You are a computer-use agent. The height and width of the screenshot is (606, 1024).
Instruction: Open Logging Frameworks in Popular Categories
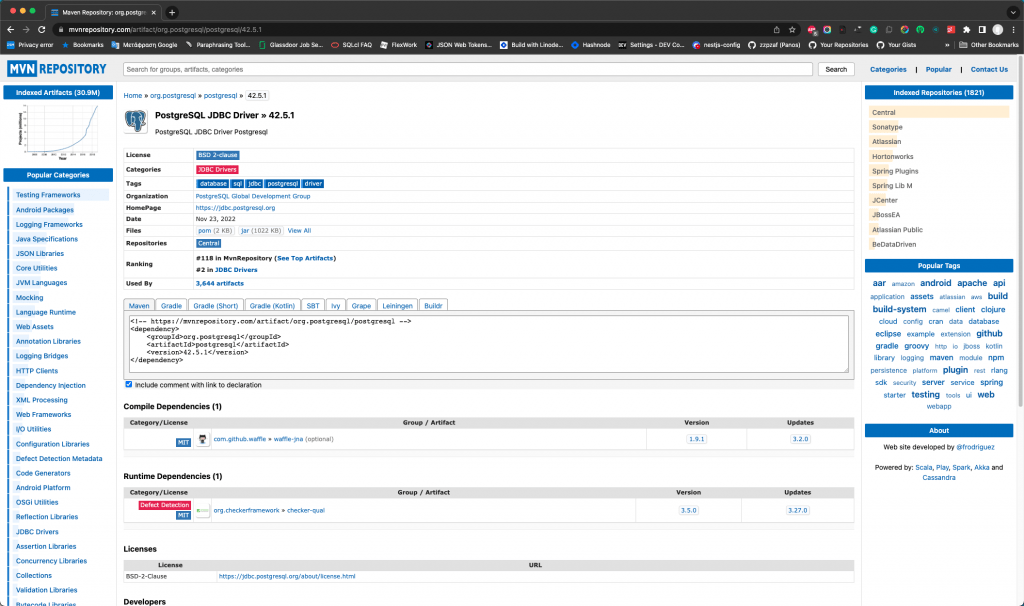coord(49,224)
